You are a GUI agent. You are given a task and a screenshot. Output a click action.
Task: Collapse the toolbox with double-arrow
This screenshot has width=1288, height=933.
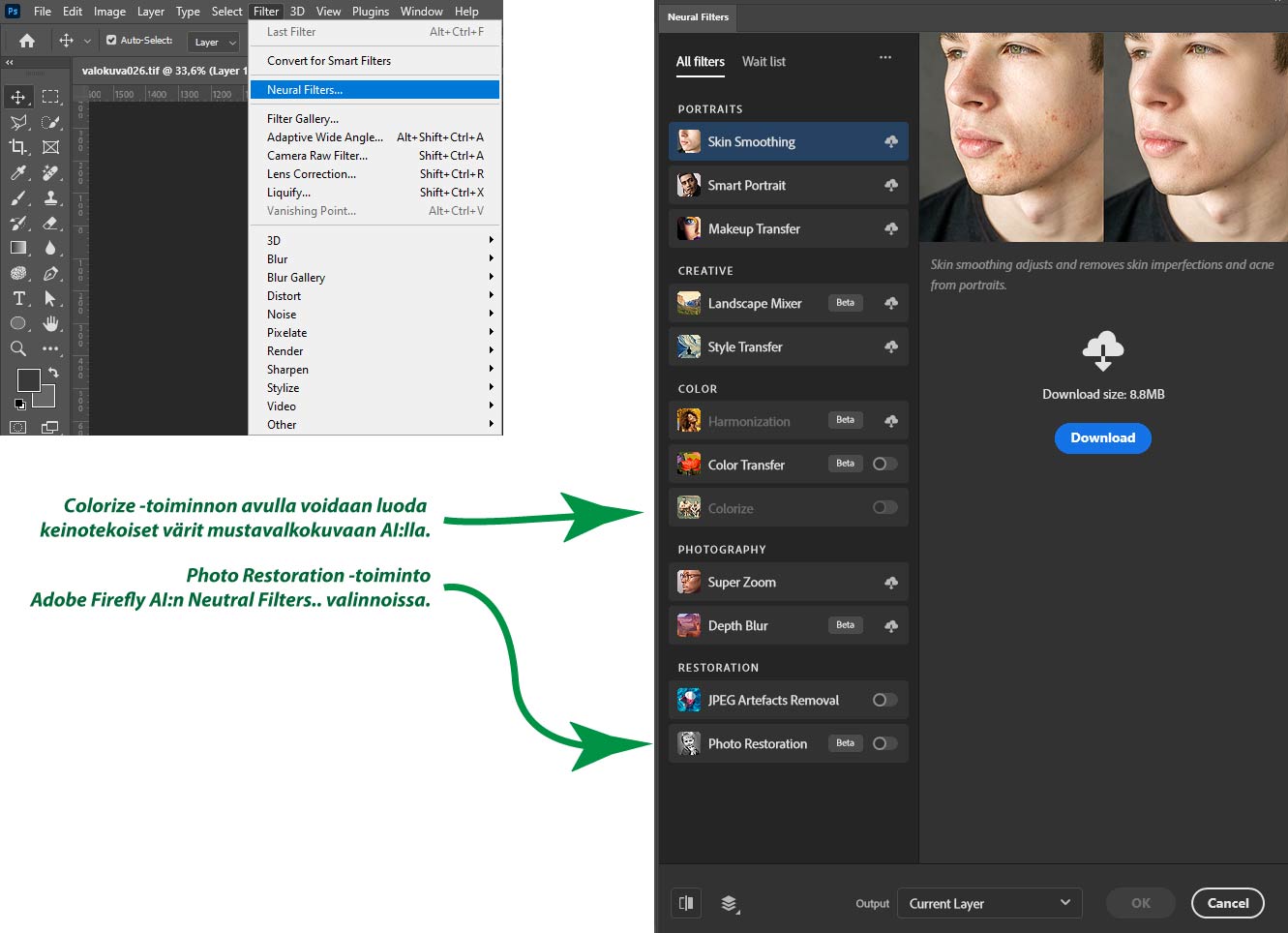[10, 63]
